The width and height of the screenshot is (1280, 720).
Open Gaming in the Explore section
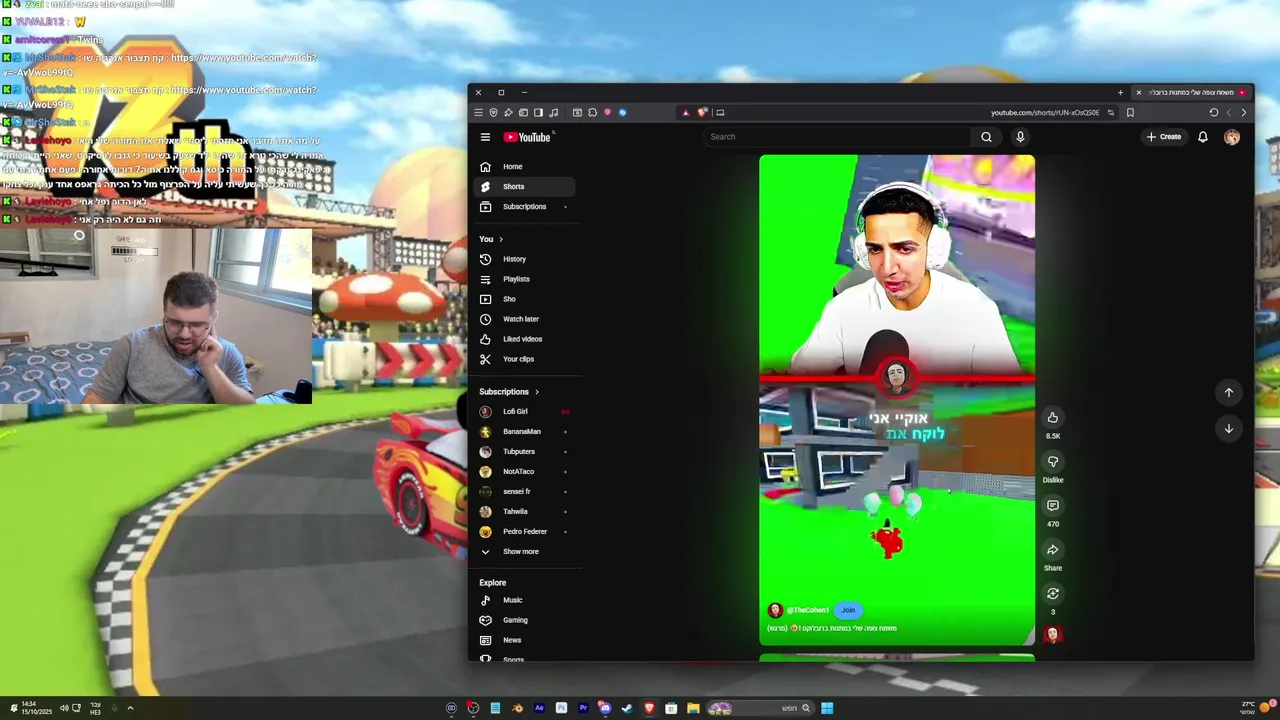525,620
